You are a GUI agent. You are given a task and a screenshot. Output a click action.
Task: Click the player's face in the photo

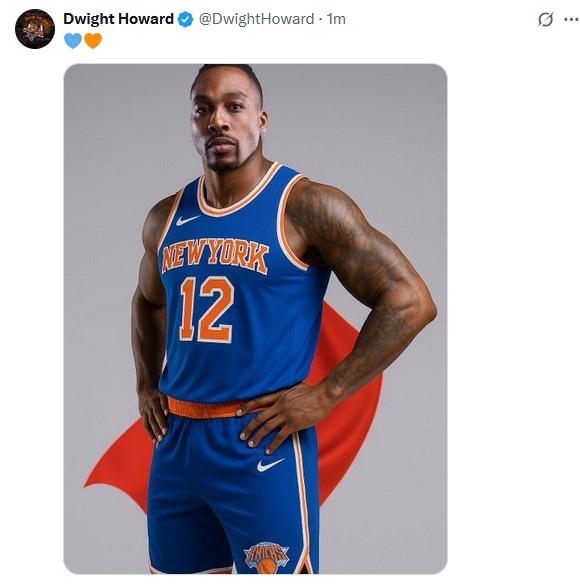226,121
